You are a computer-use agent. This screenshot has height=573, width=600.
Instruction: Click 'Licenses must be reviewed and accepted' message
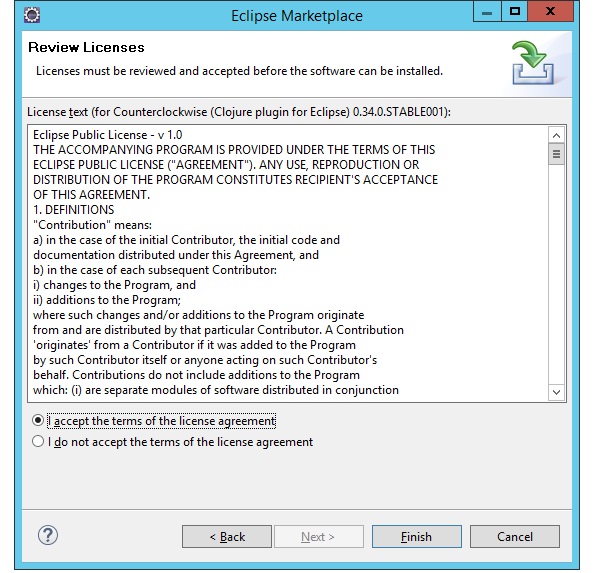point(239,71)
